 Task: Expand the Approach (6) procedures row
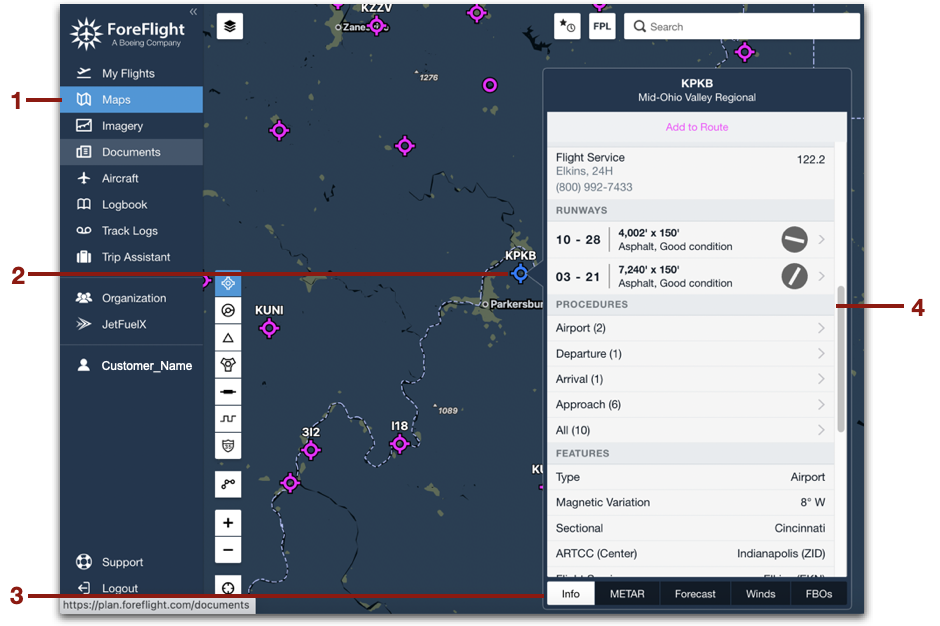point(691,405)
